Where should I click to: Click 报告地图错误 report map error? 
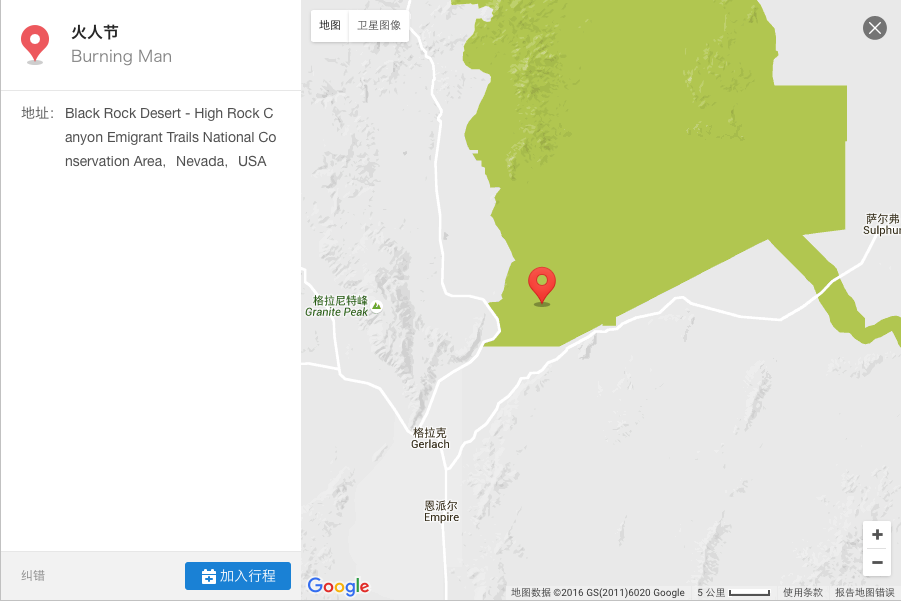click(865, 592)
